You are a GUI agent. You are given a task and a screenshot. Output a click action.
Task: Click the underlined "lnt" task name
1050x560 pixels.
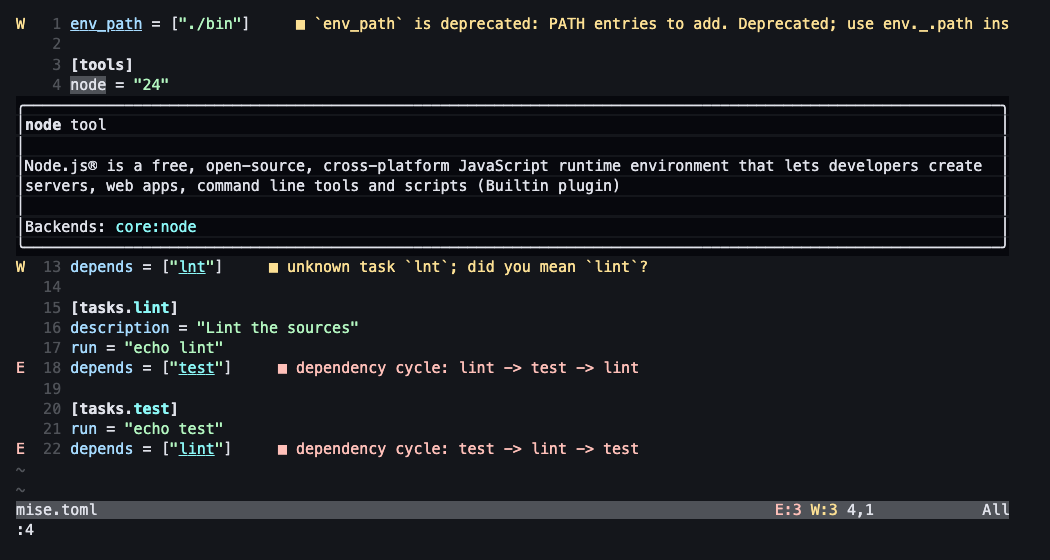coord(192,267)
